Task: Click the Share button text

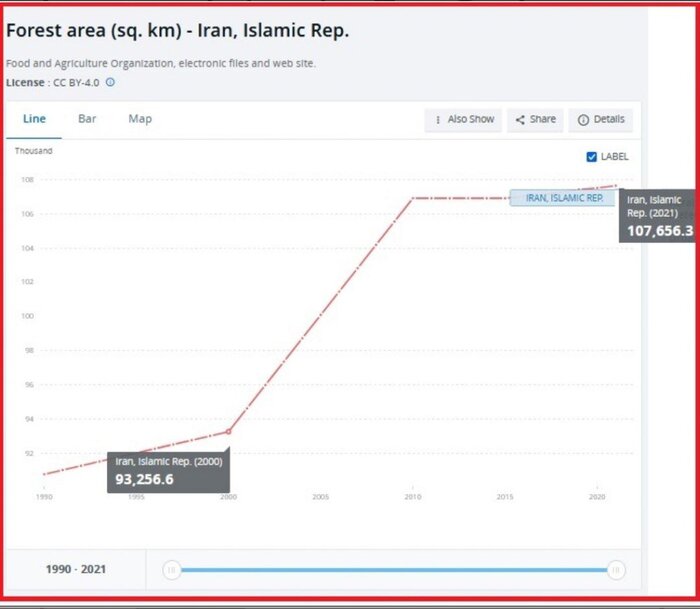Action: tap(543, 120)
